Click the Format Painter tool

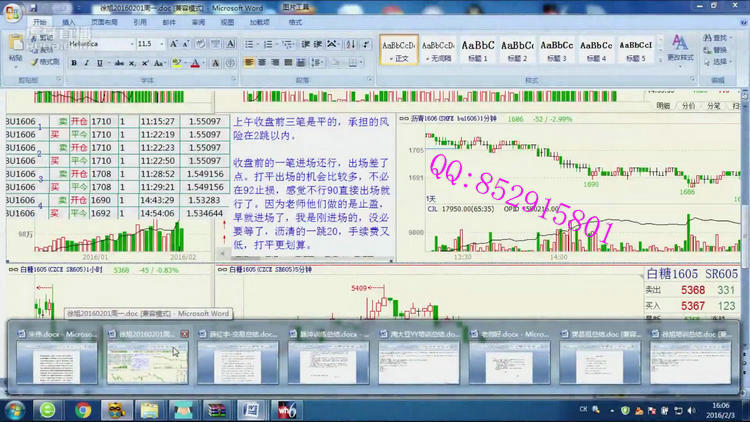click(x=45, y=62)
